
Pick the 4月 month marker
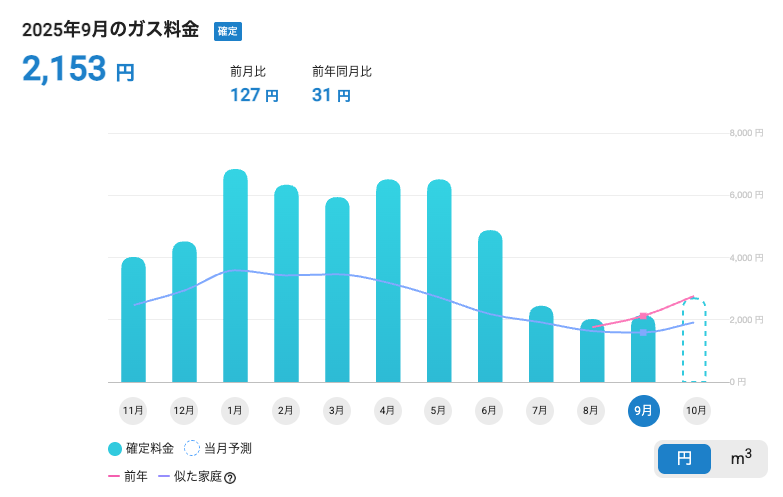point(388,410)
